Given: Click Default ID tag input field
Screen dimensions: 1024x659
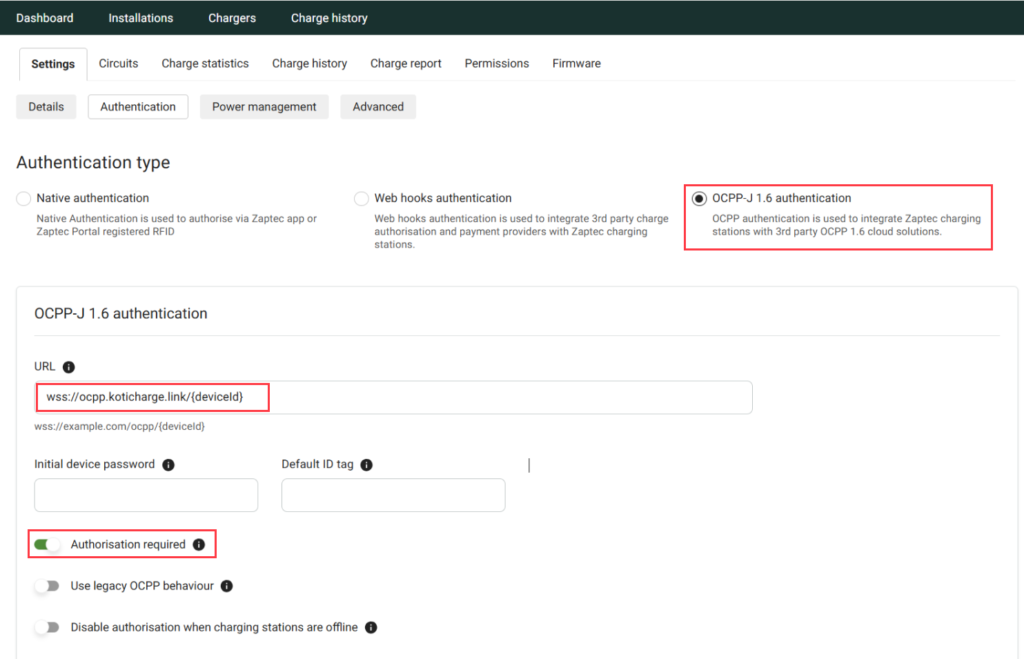Looking at the screenshot, I should point(393,495).
